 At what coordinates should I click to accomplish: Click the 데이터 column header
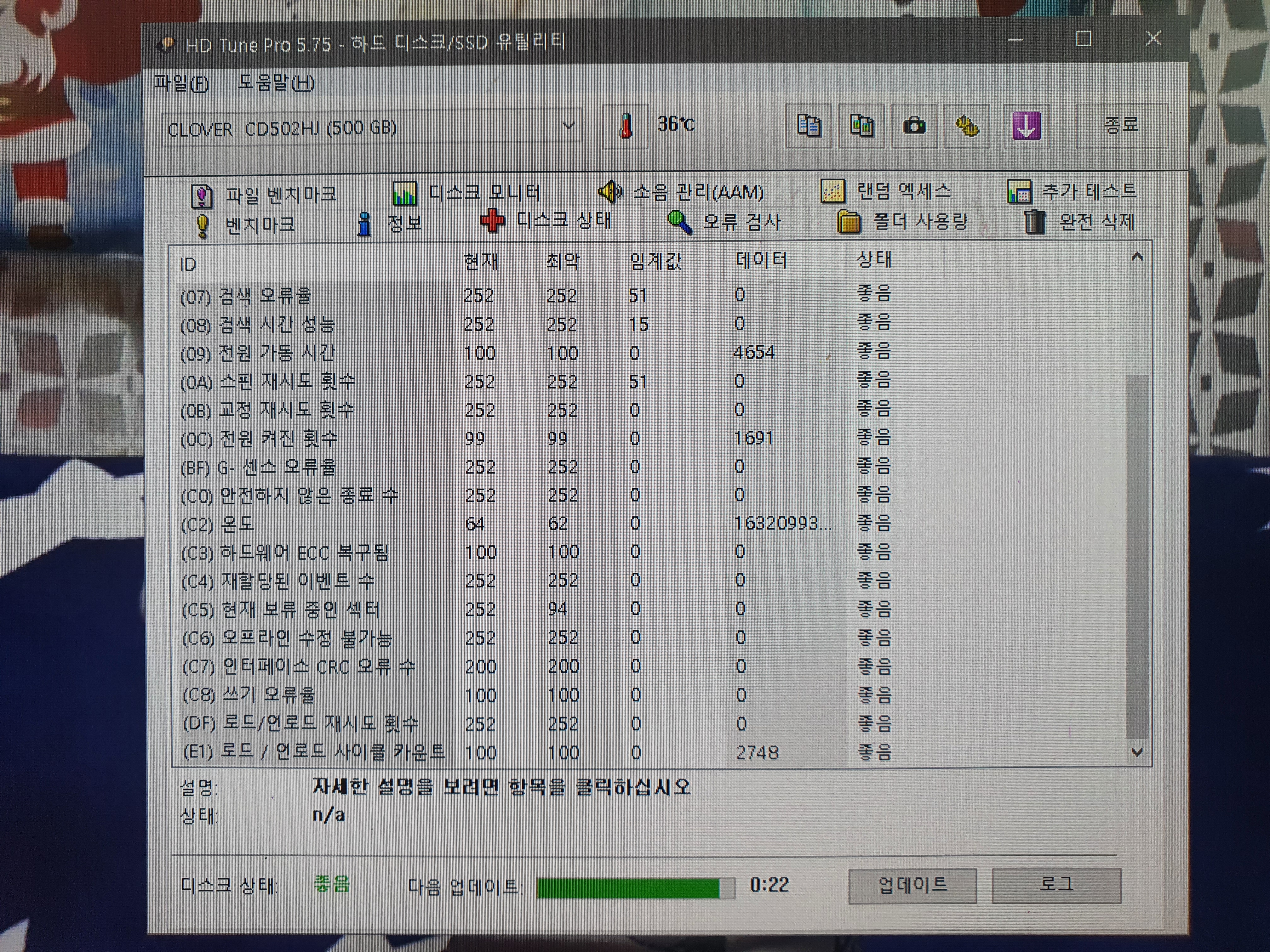[x=762, y=261]
